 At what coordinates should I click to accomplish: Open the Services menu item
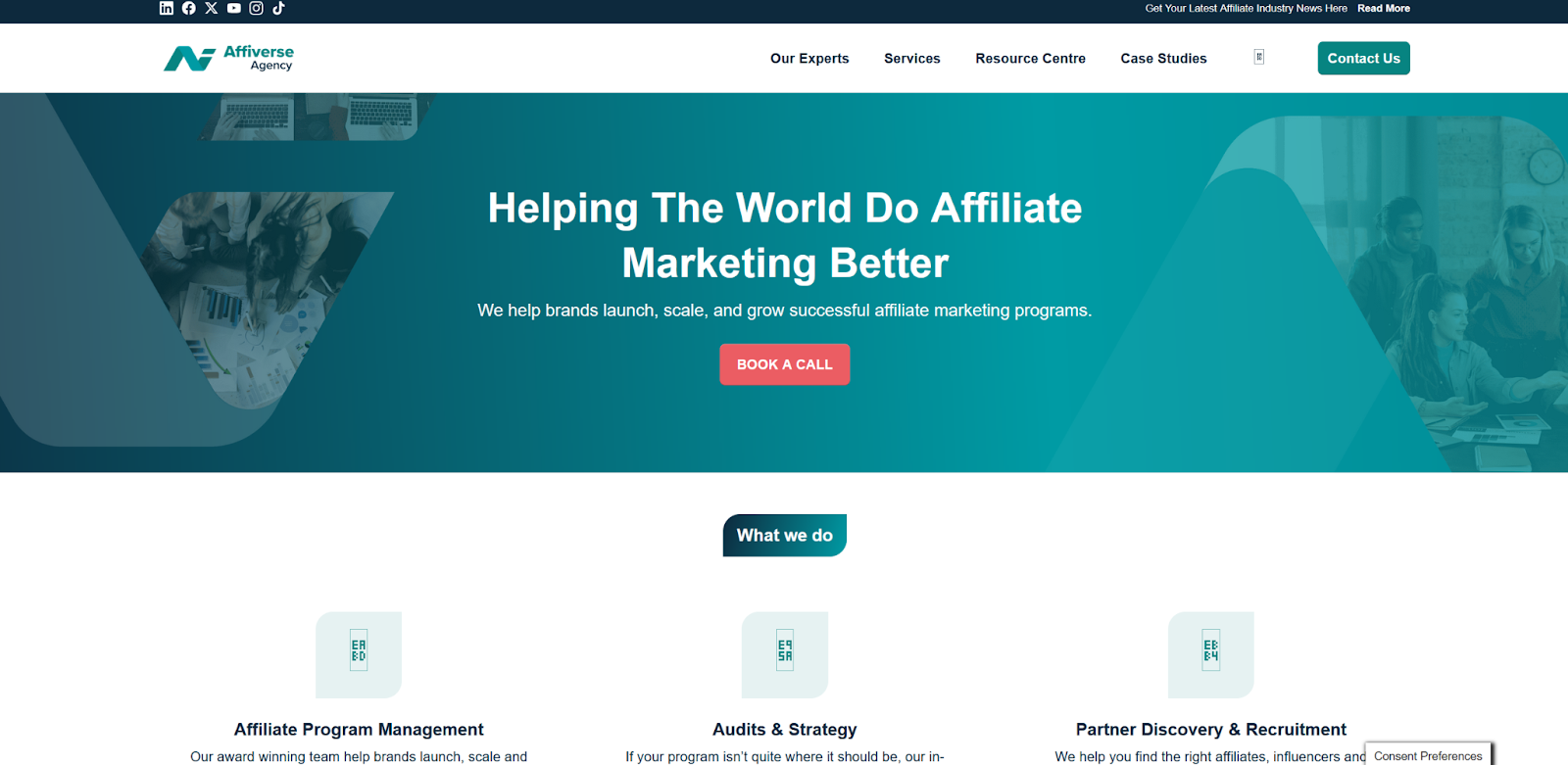912,59
